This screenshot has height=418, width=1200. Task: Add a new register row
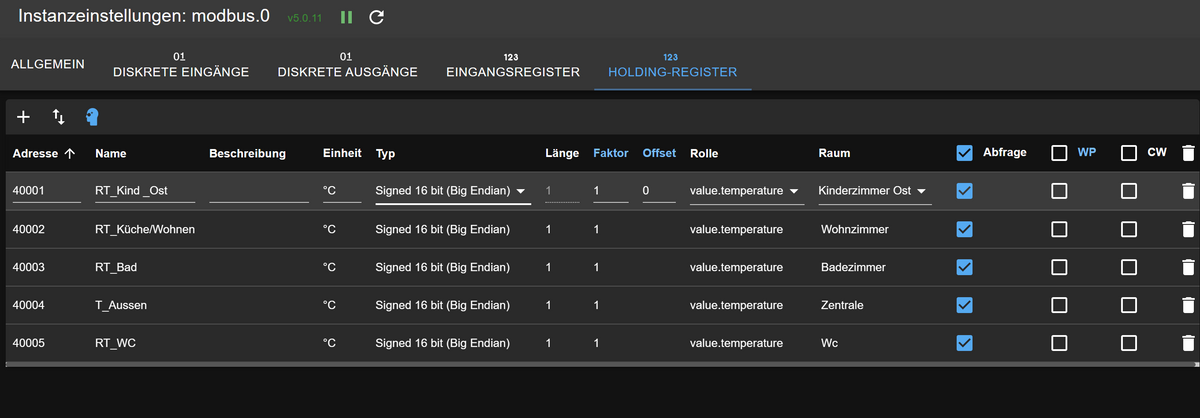click(x=24, y=117)
